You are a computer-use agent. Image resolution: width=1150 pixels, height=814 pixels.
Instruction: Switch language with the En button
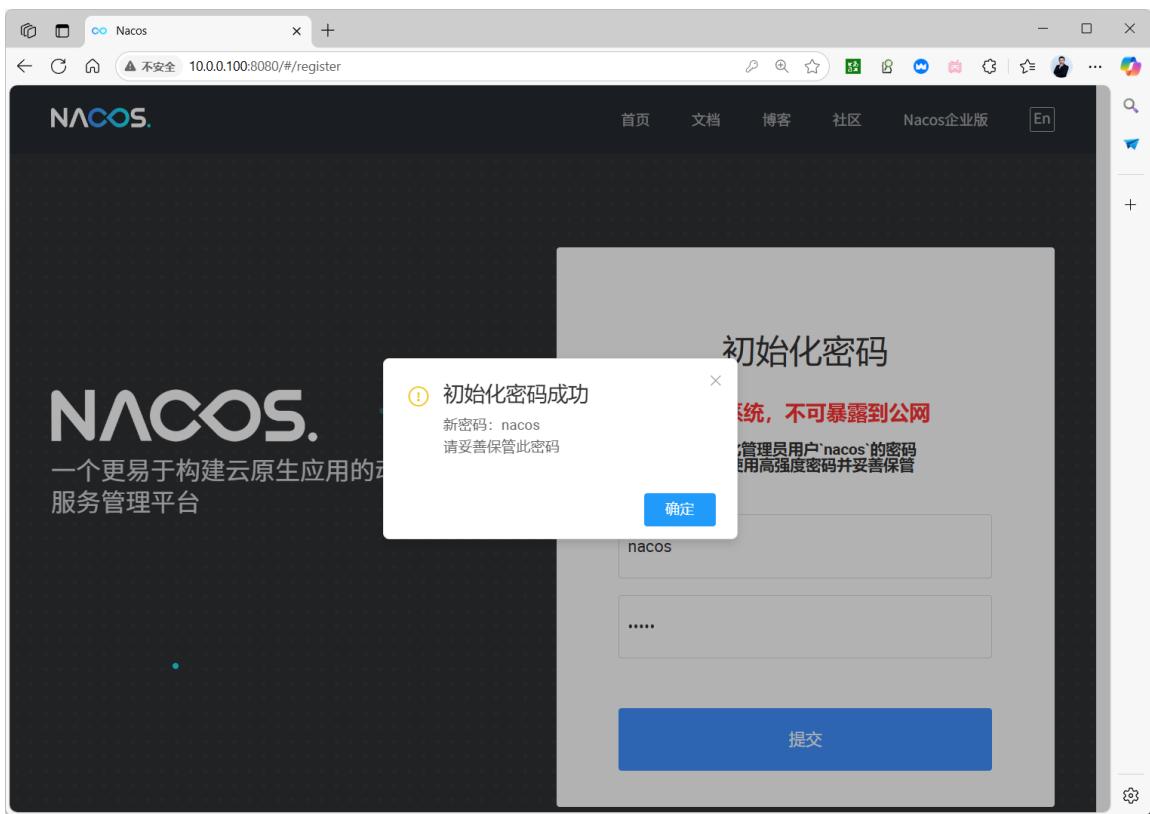[x=1041, y=119]
